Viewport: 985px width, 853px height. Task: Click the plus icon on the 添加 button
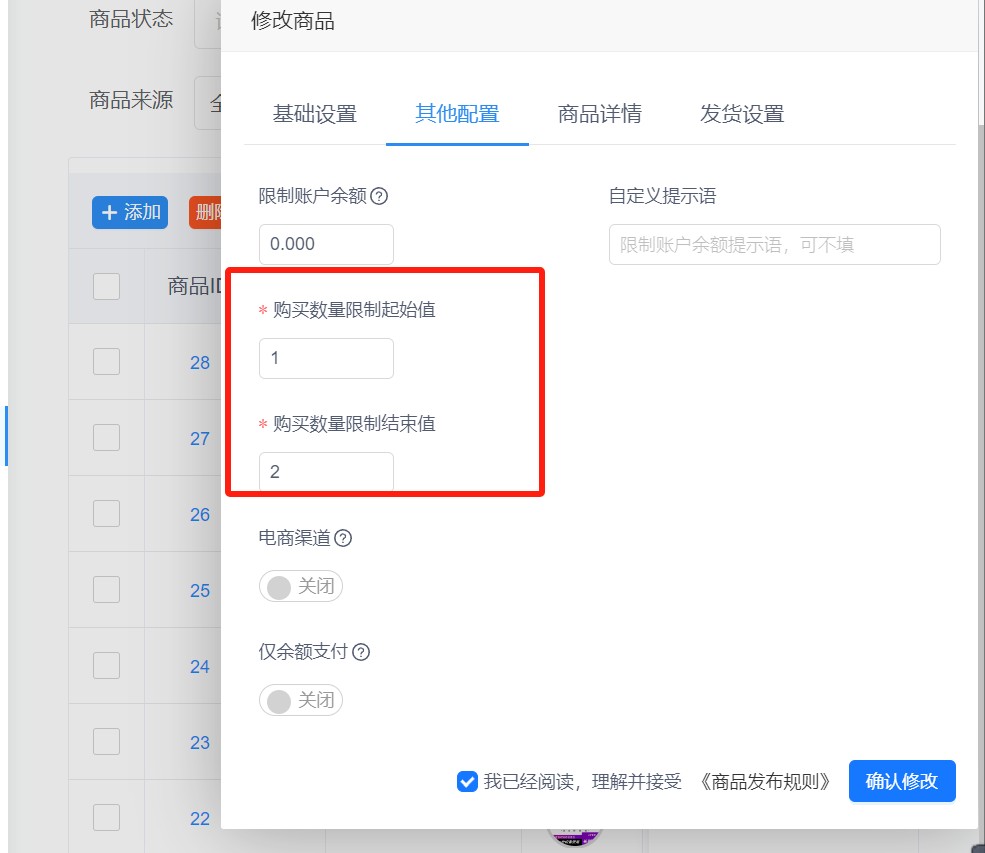coord(110,212)
